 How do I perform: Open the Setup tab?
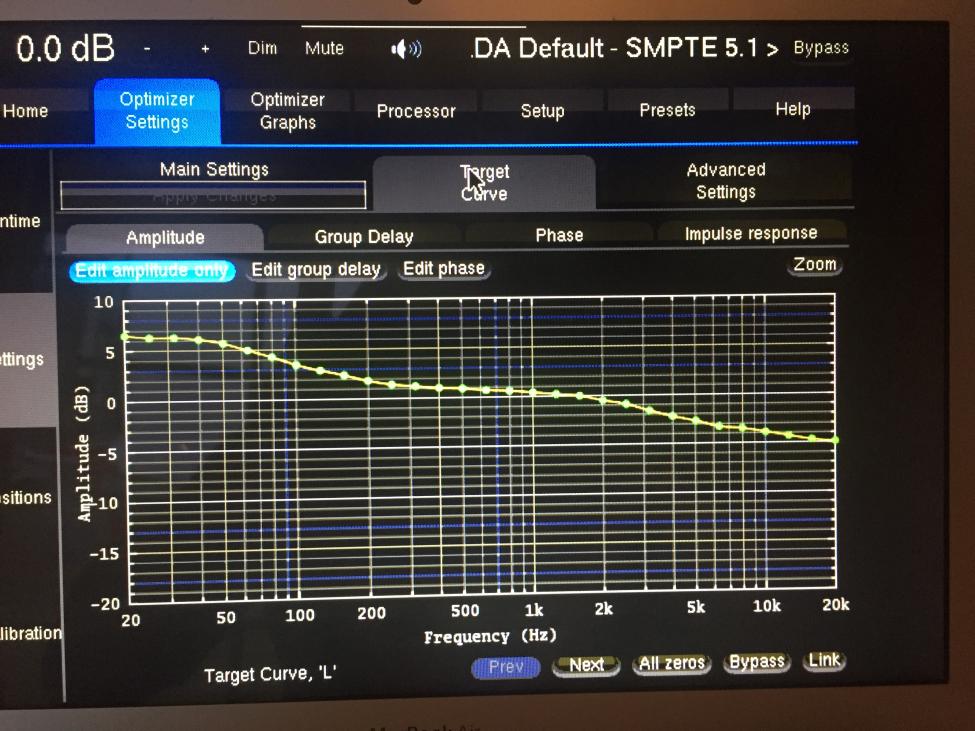tap(542, 111)
